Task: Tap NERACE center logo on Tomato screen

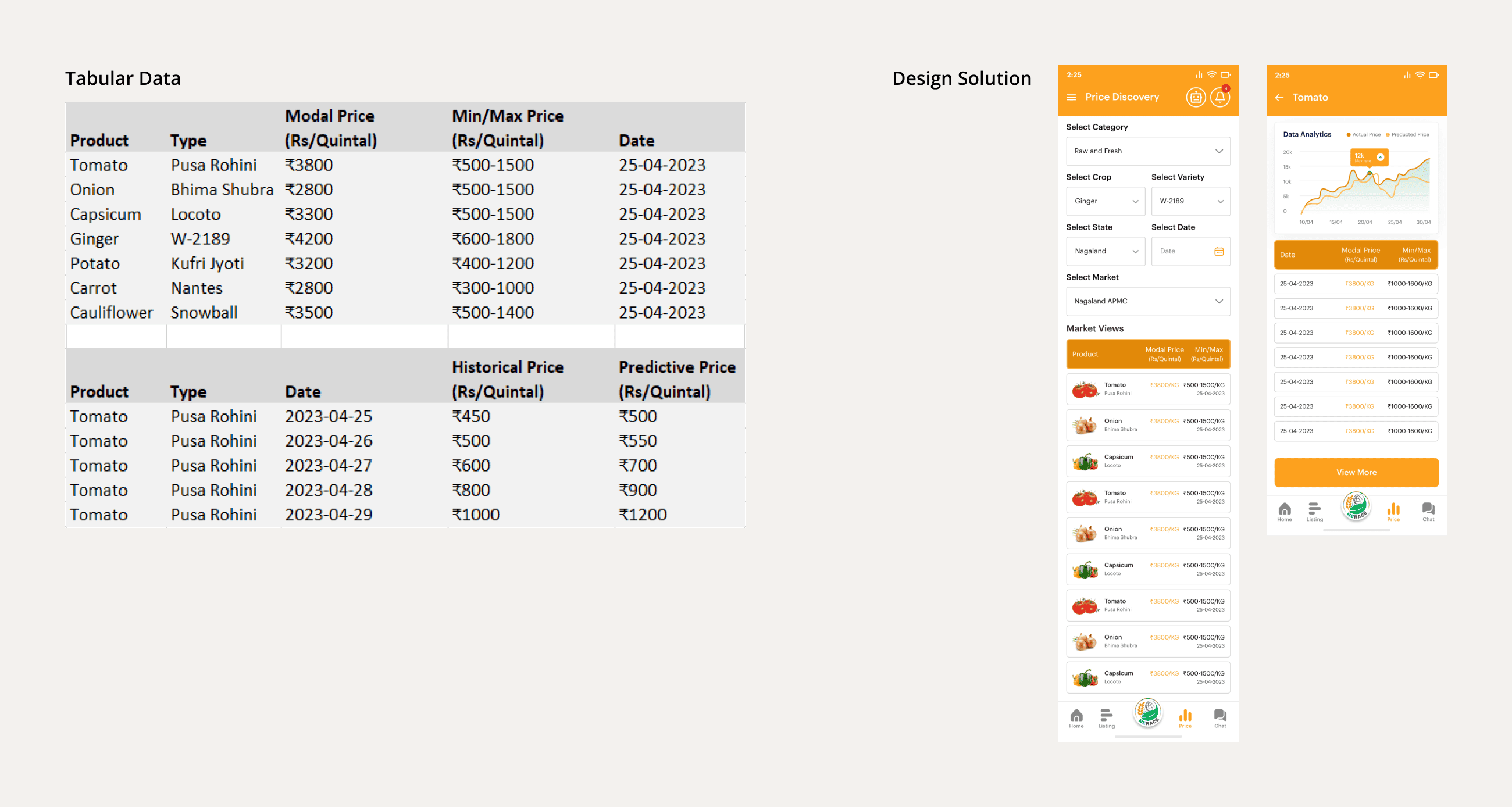Action: coord(1356,506)
